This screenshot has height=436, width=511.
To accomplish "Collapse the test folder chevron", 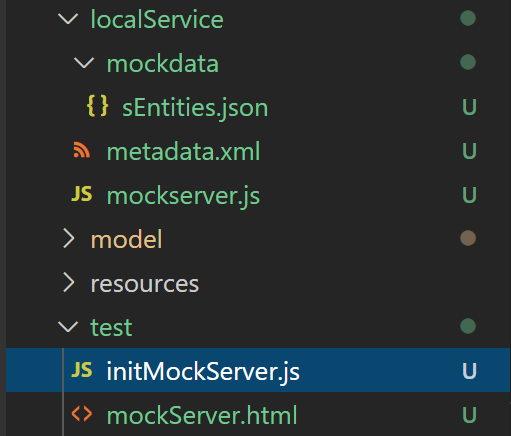I will (68, 326).
